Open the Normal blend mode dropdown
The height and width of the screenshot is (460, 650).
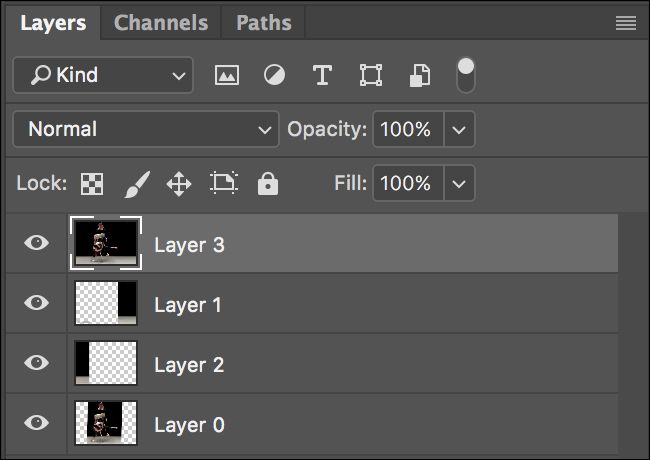pos(146,129)
